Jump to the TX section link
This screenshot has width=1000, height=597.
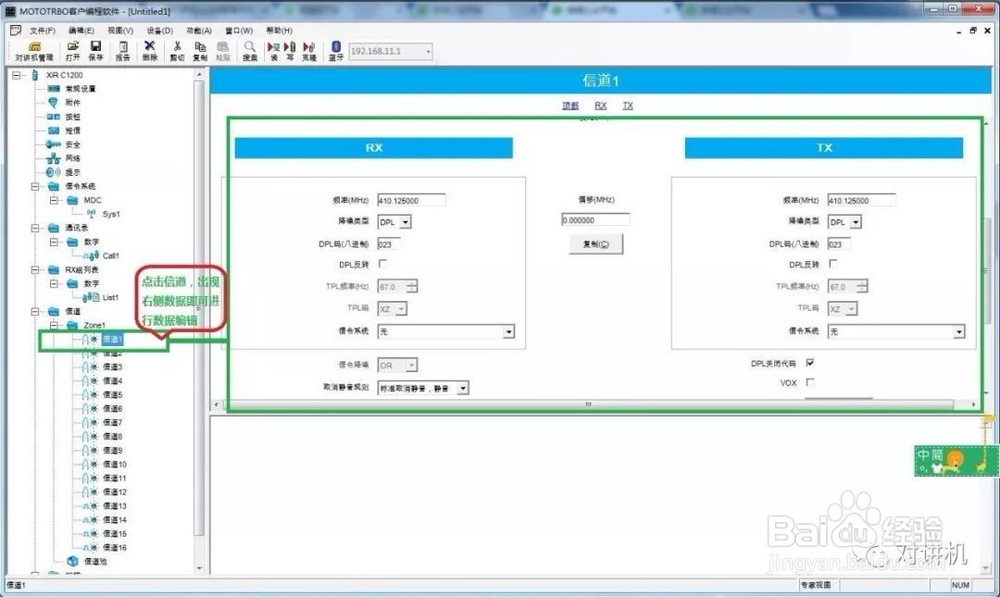628,106
